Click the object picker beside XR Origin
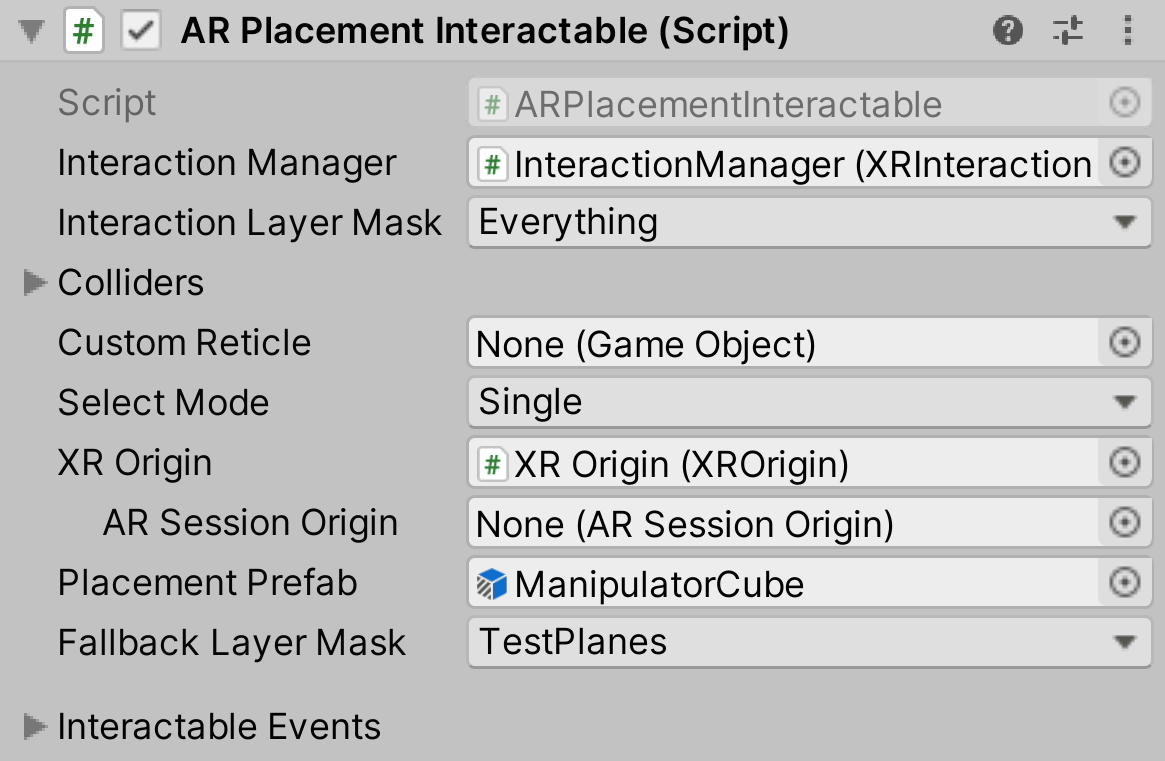The width and height of the screenshot is (1165, 761). click(x=1126, y=462)
